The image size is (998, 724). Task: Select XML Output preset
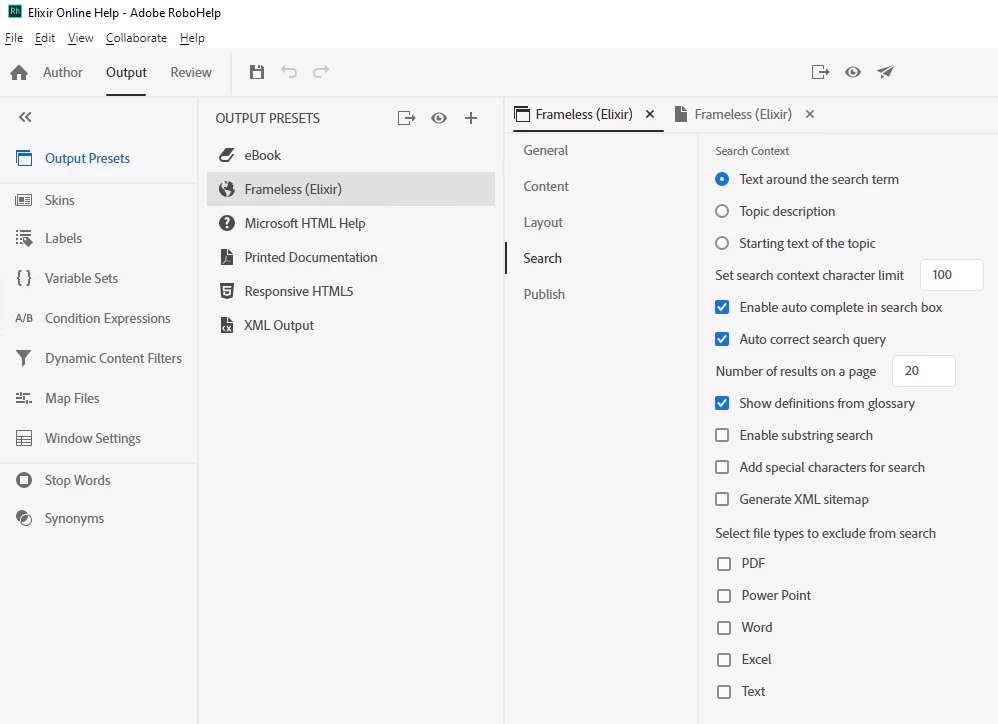[351, 325]
